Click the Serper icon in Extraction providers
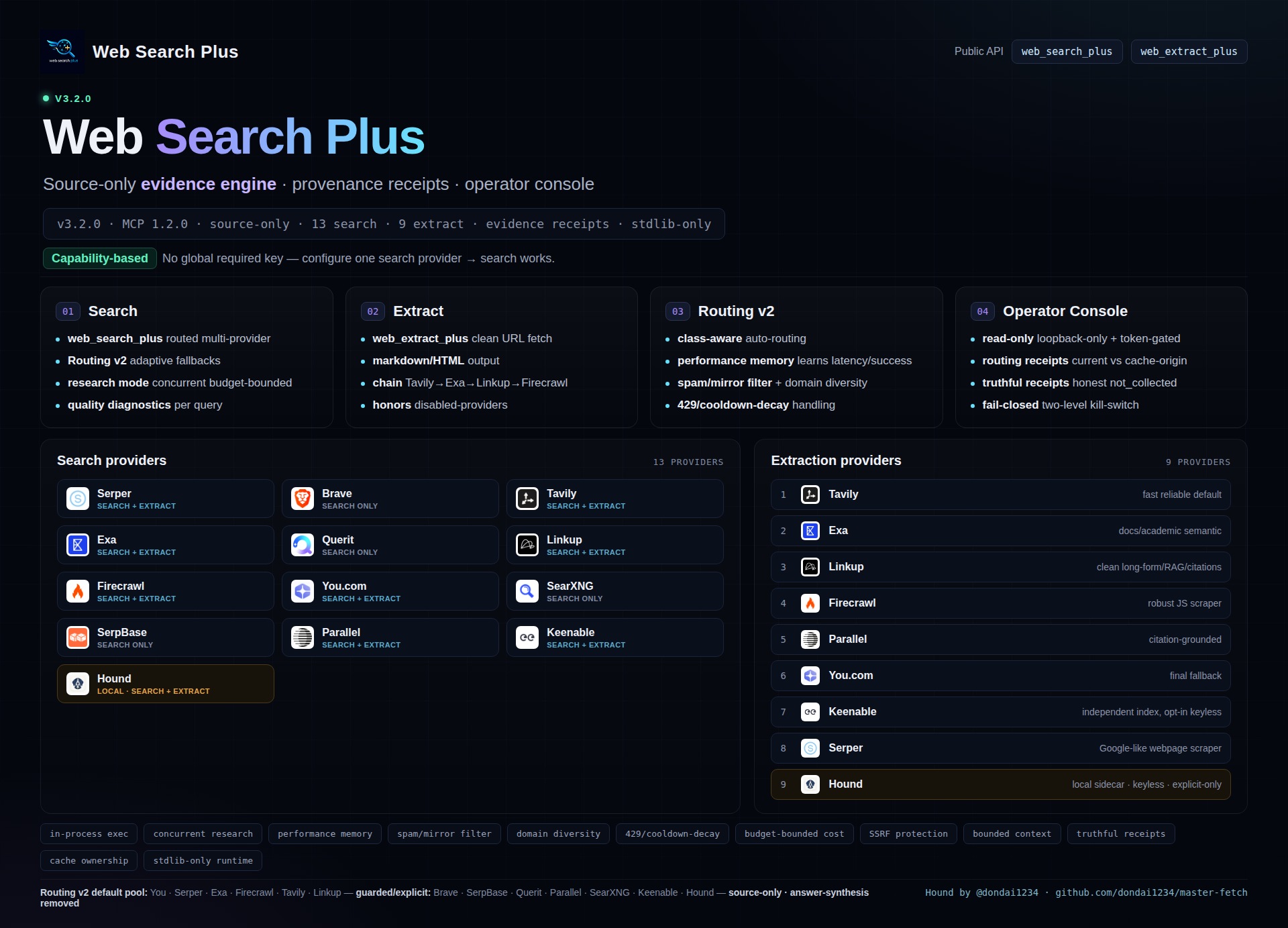 [810, 748]
